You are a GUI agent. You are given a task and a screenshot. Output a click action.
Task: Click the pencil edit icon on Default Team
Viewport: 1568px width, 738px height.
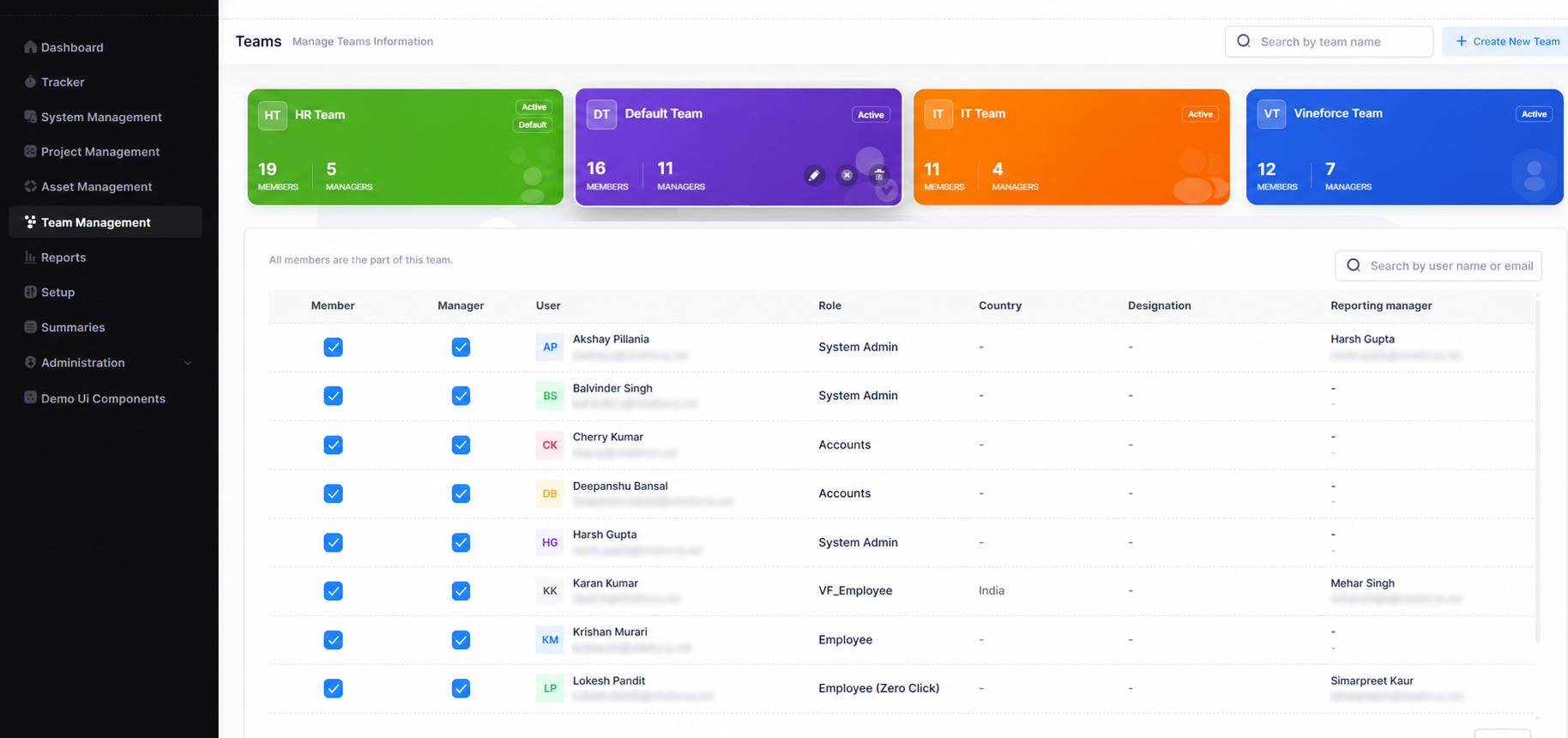pos(814,175)
